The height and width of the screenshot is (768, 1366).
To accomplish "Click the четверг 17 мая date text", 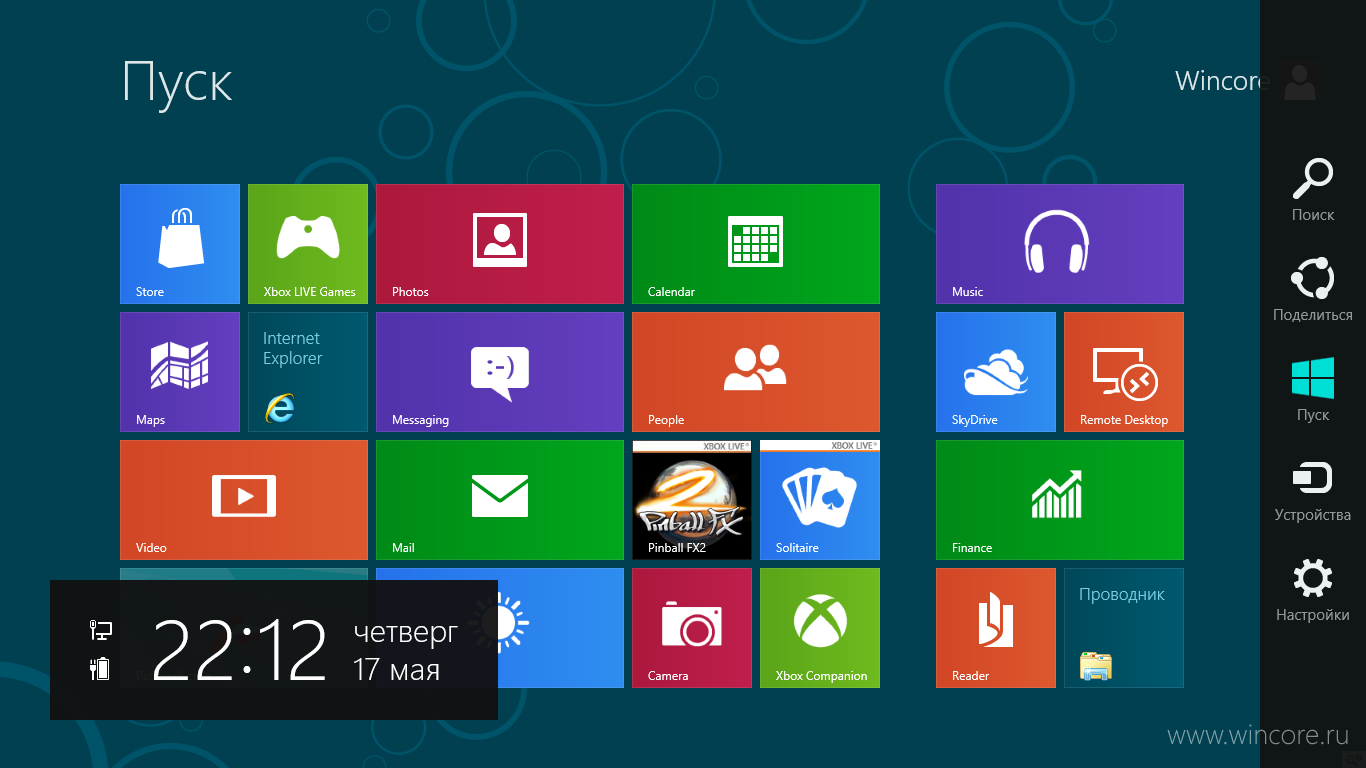I will (x=406, y=650).
